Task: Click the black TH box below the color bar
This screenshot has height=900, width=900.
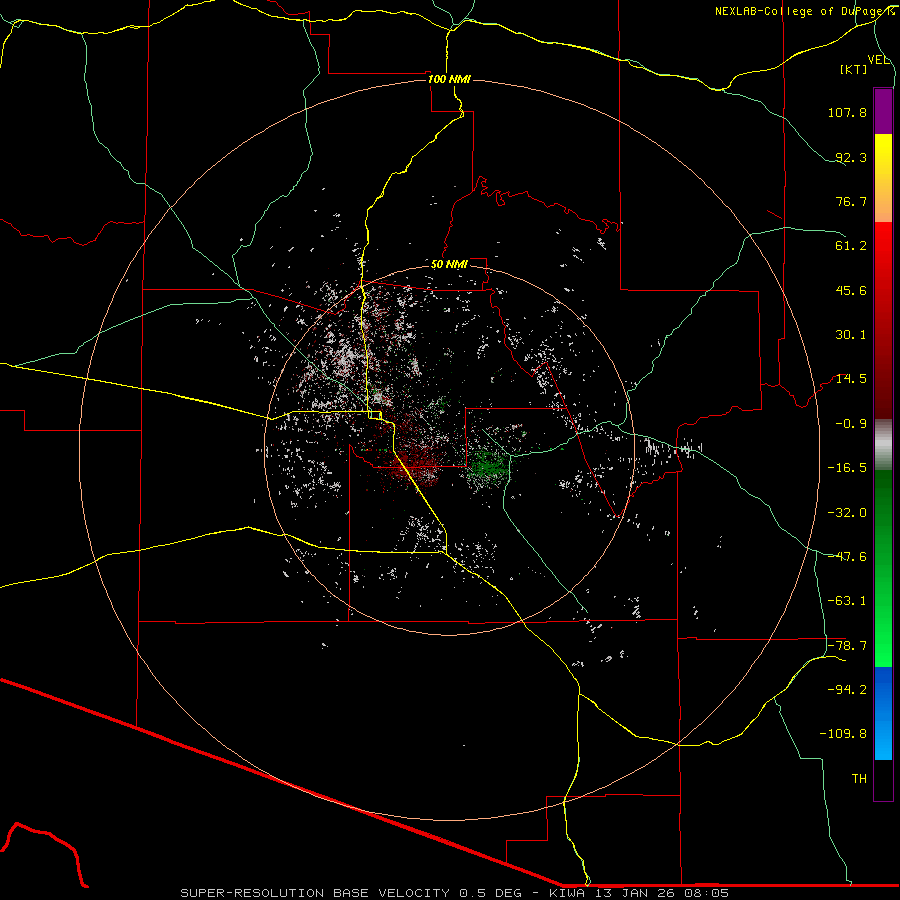Action: click(x=883, y=781)
